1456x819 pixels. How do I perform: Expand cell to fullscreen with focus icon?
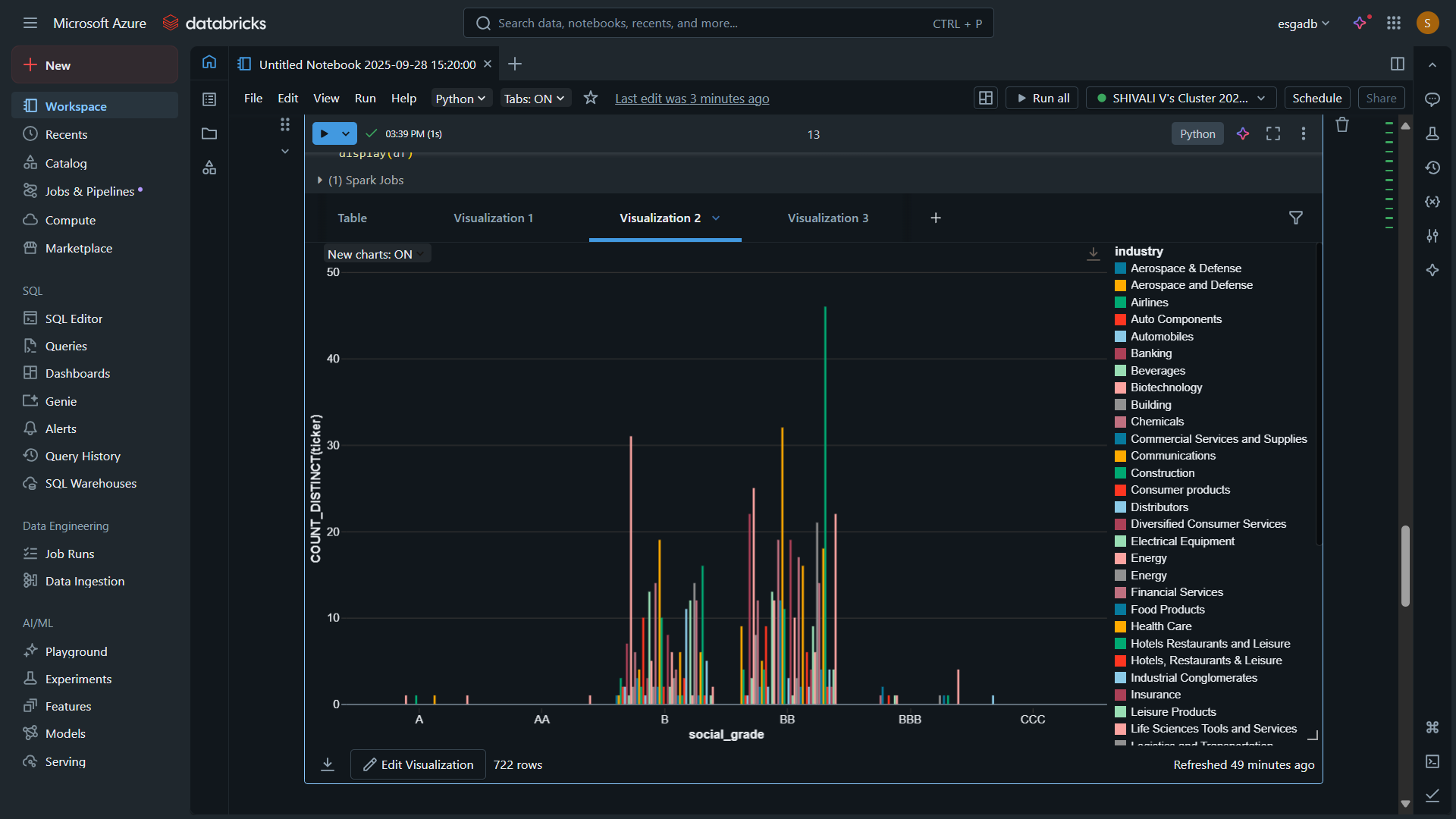(1273, 134)
